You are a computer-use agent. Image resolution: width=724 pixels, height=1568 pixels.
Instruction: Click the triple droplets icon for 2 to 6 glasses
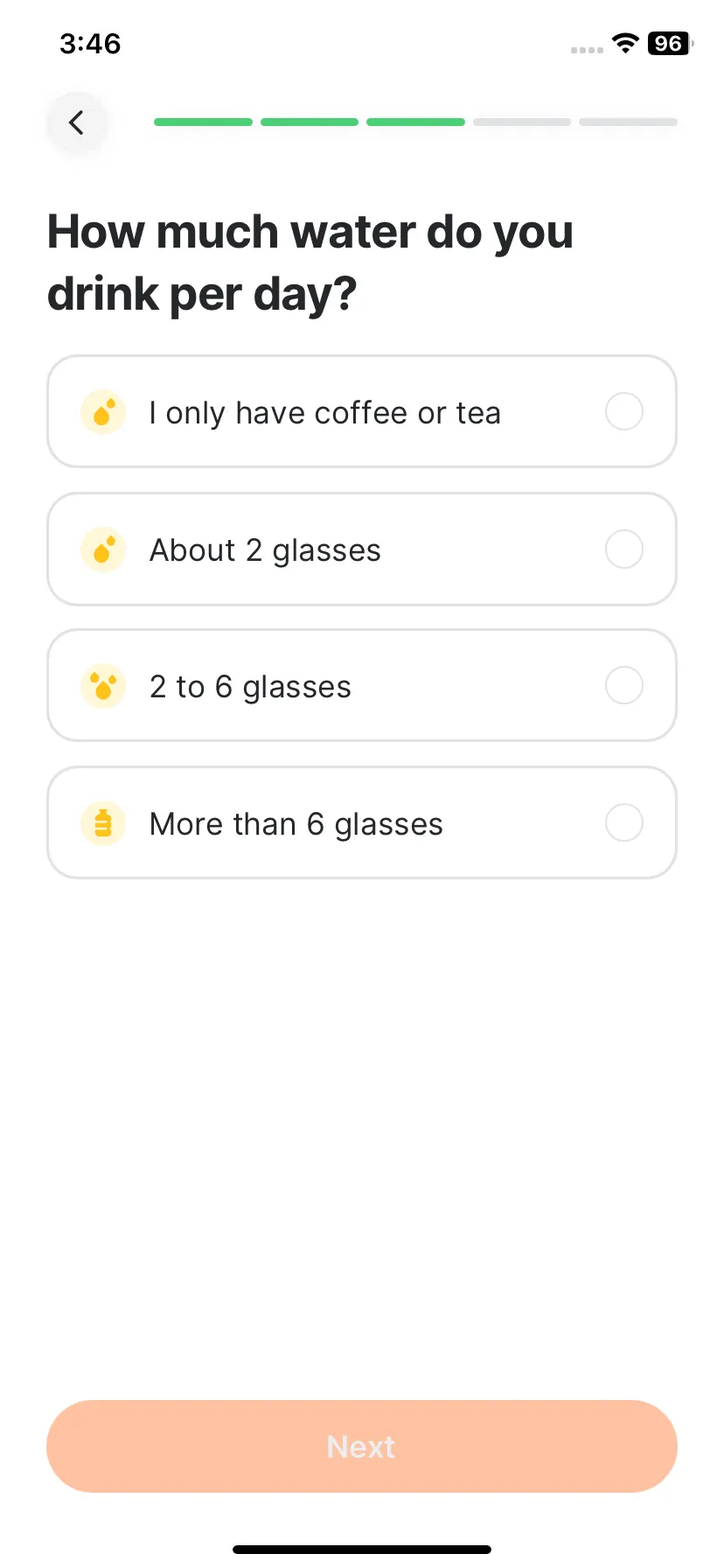(x=103, y=686)
